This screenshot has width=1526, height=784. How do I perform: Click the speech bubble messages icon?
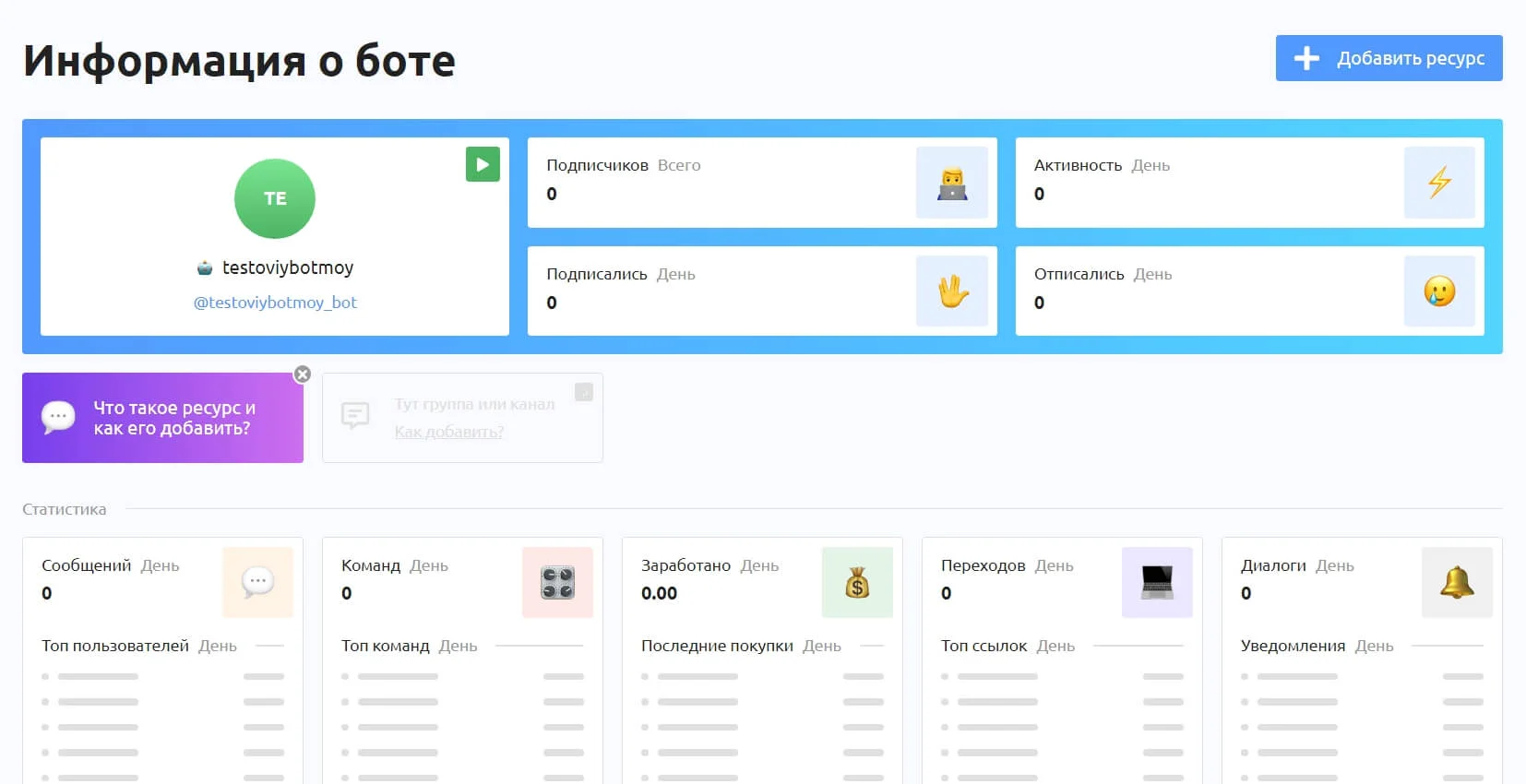click(257, 582)
